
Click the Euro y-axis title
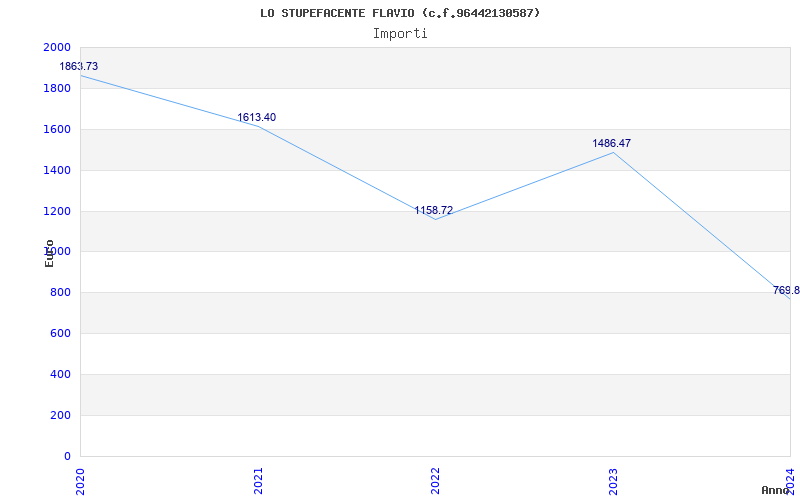click(x=49, y=253)
